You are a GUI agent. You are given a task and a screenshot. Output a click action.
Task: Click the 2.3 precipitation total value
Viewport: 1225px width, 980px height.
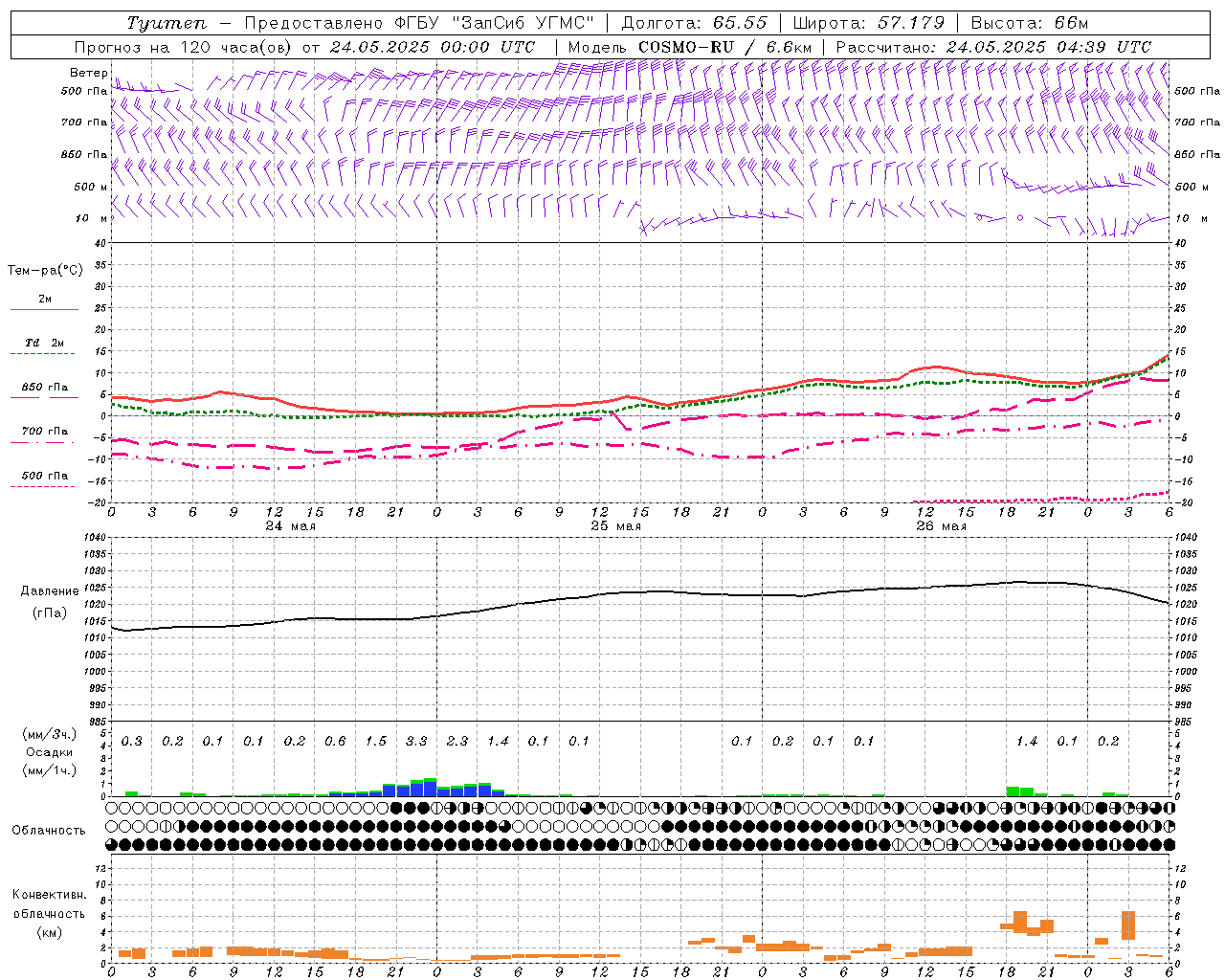pyautogui.click(x=457, y=741)
